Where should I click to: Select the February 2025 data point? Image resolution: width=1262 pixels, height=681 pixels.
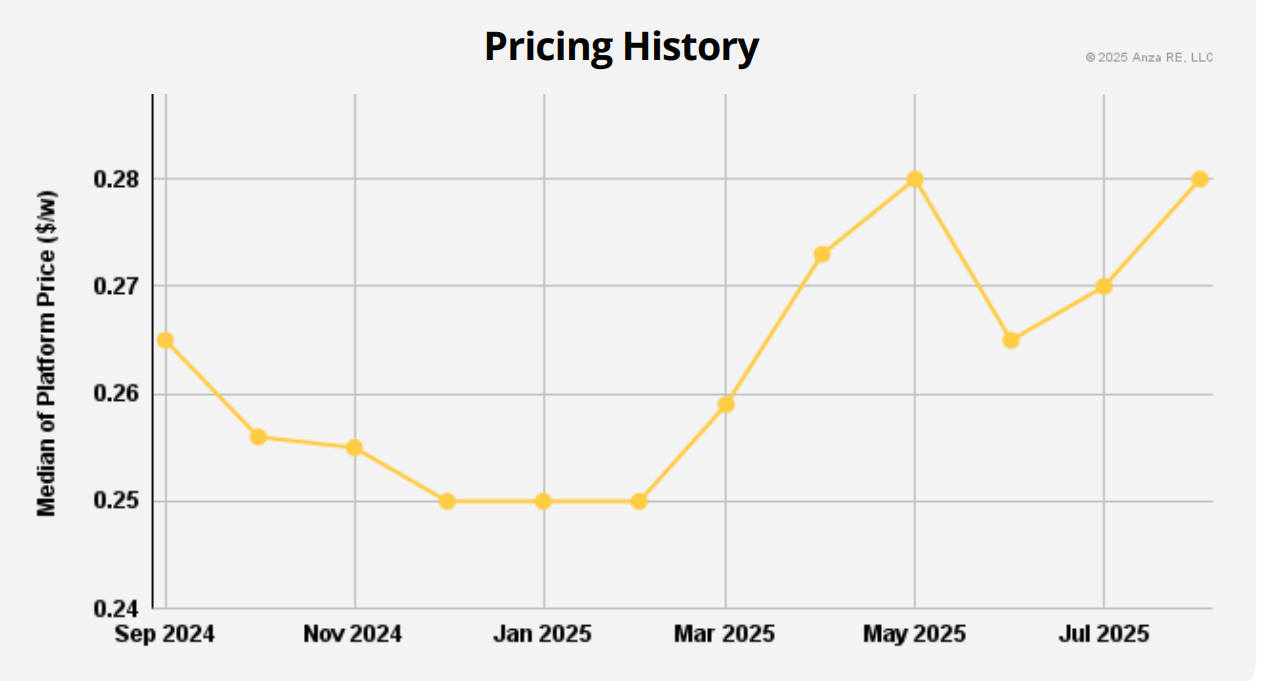(639, 501)
